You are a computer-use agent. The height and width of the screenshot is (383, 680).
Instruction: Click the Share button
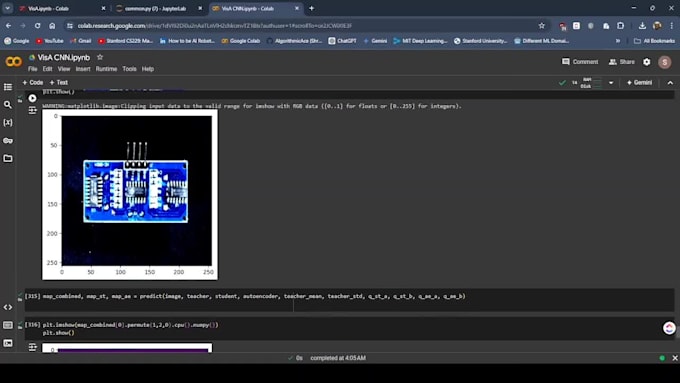pyautogui.click(x=621, y=62)
